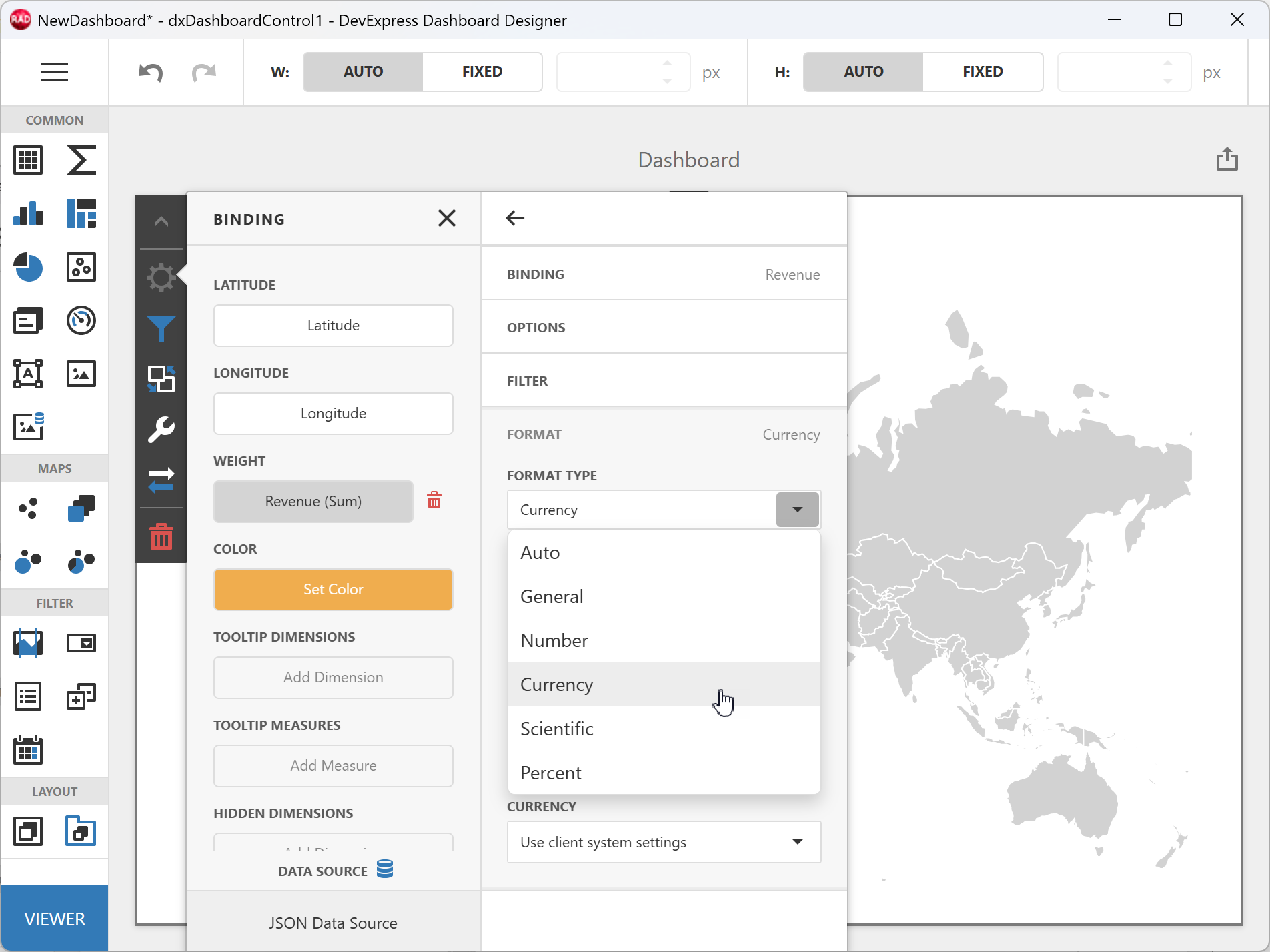Viewport: 1270px width, 952px height.
Task: Choose General format type
Action: (664, 596)
